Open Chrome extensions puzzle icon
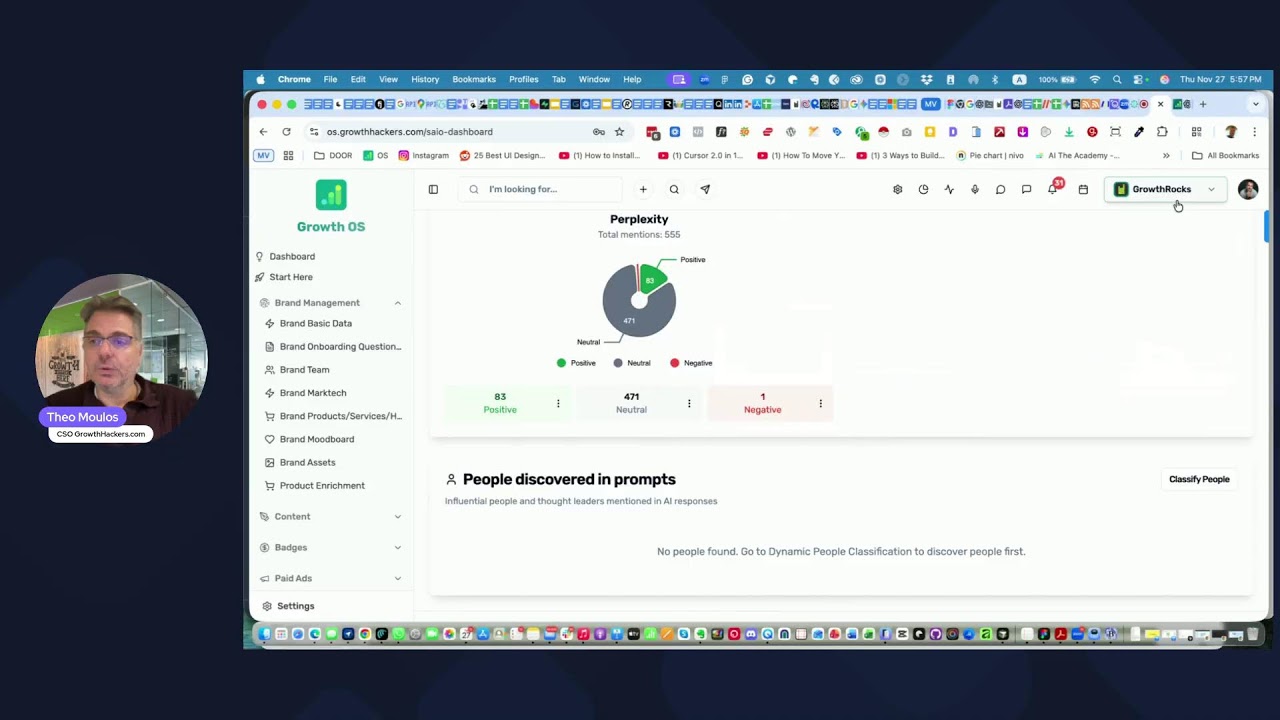The width and height of the screenshot is (1280, 720). click(x=1162, y=131)
